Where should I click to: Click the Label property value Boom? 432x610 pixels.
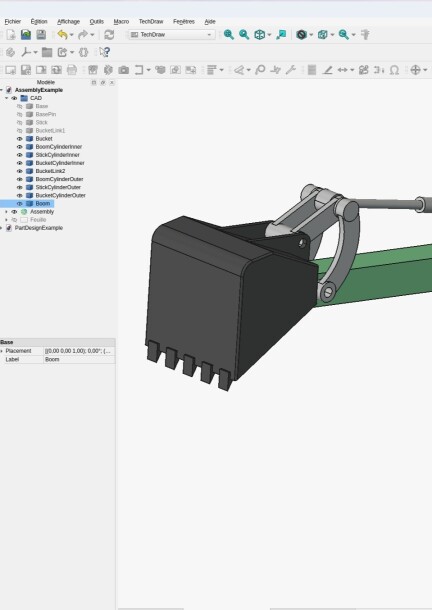(79, 359)
